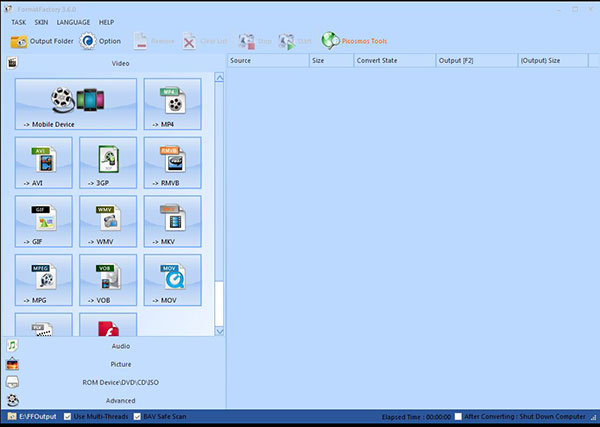Open the SKIN menu
Viewport: 600px width, 427px height.
[41, 22]
